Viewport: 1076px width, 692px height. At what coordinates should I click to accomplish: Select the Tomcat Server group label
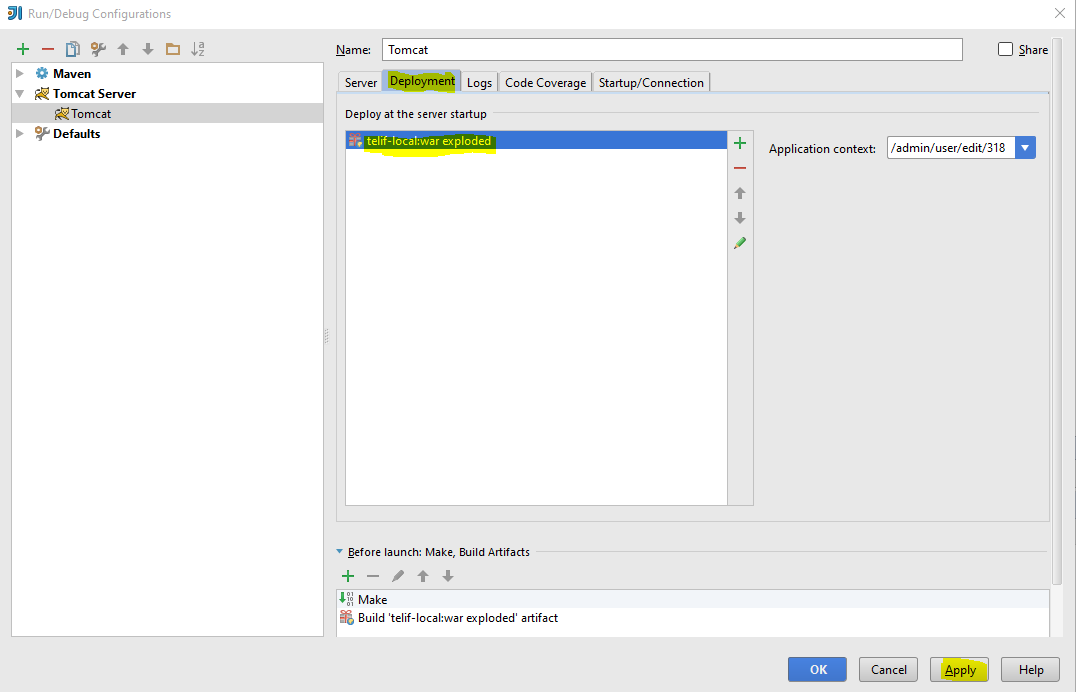click(x=94, y=93)
